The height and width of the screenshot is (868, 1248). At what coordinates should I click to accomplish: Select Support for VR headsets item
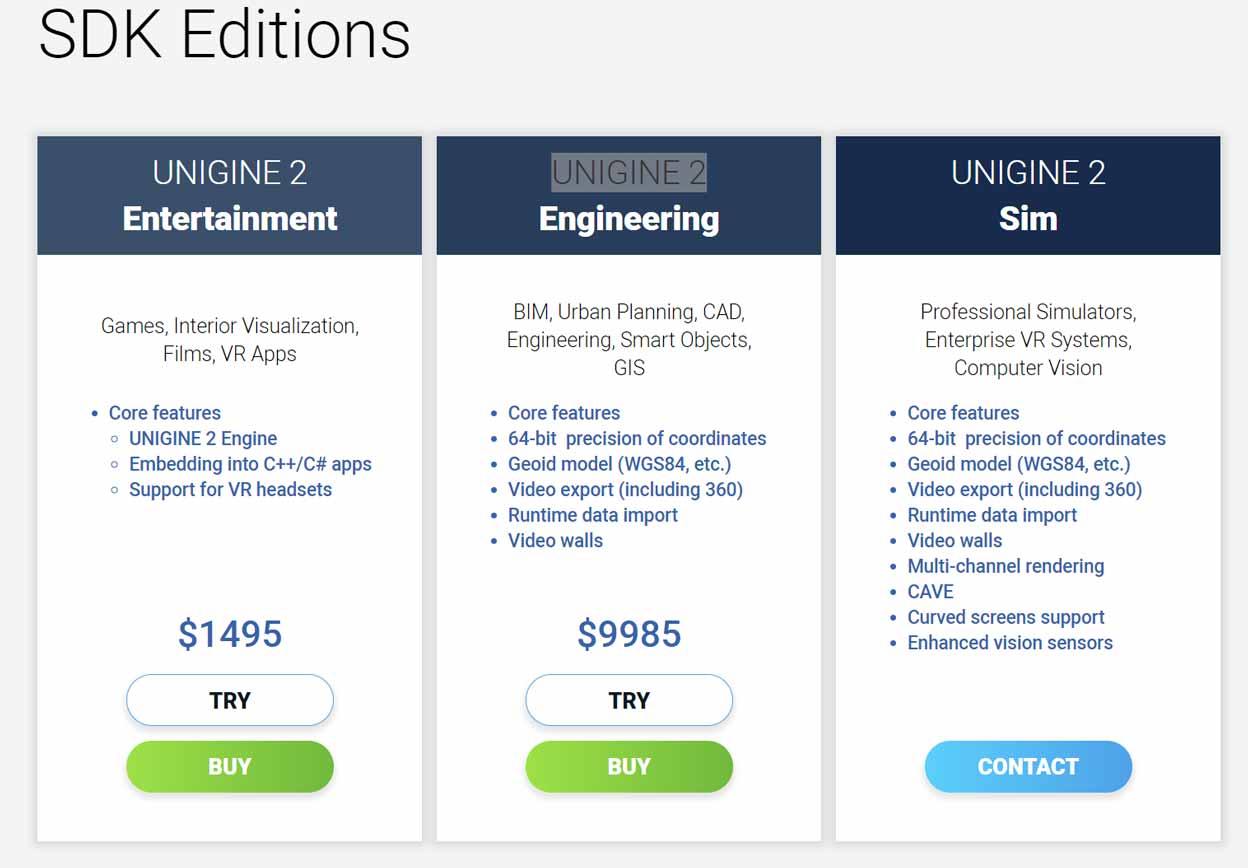pyautogui.click(x=230, y=490)
